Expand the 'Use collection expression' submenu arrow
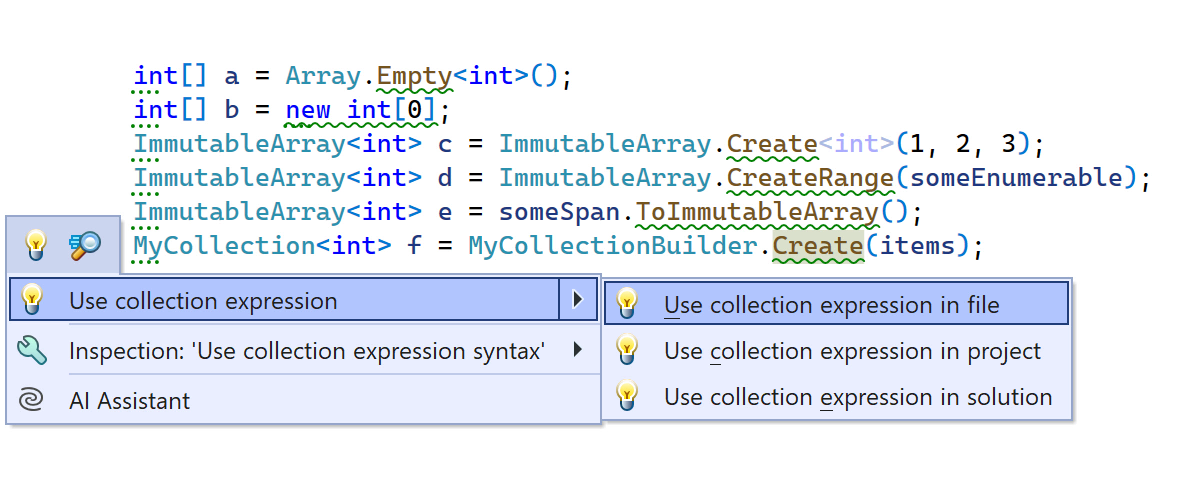Screen dimensions: 1200x500 point(577,300)
